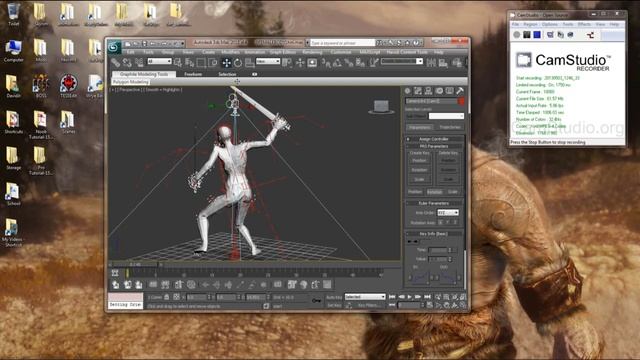Click Delete Key Rotation button
Viewport: 640px width, 360px height.
(x=448, y=170)
